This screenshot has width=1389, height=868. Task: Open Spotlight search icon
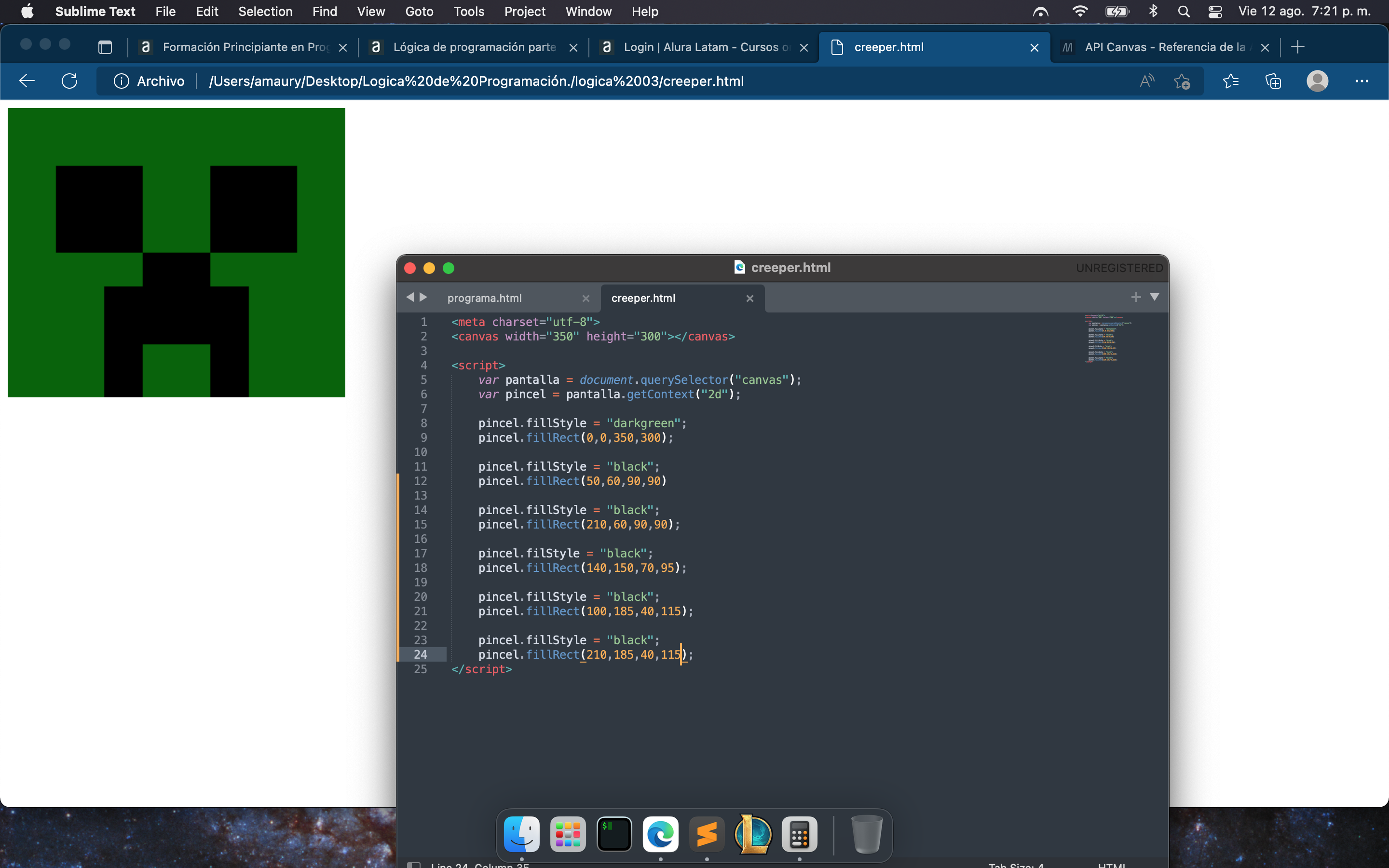pos(1184,12)
